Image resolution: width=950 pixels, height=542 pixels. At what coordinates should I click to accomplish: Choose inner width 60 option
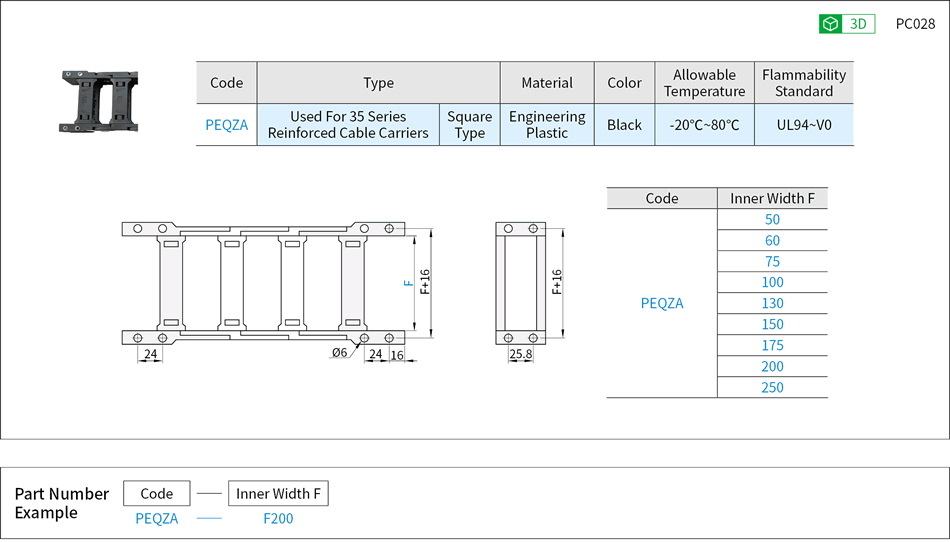pyautogui.click(x=772, y=241)
